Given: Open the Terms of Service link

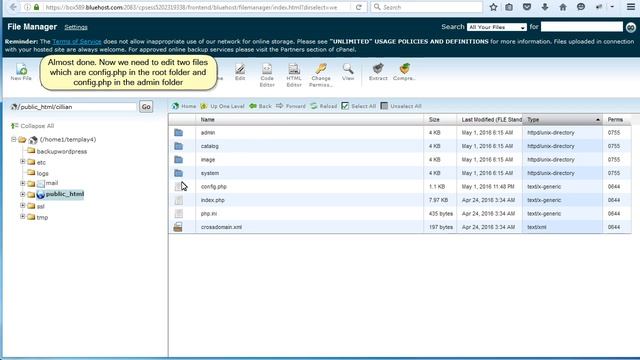Looking at the screenshot, I should click(x=77, y=42).
